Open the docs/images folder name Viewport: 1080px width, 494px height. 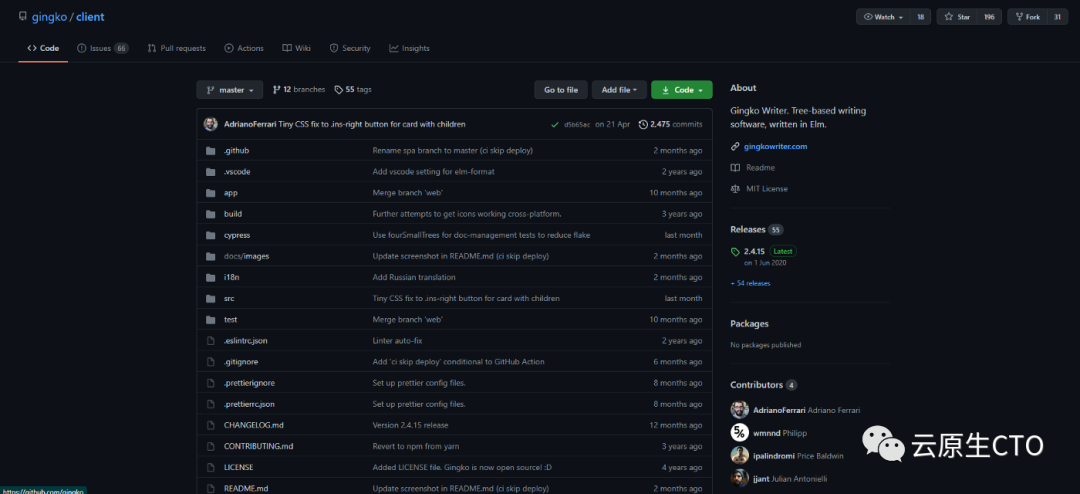point(246,256)
